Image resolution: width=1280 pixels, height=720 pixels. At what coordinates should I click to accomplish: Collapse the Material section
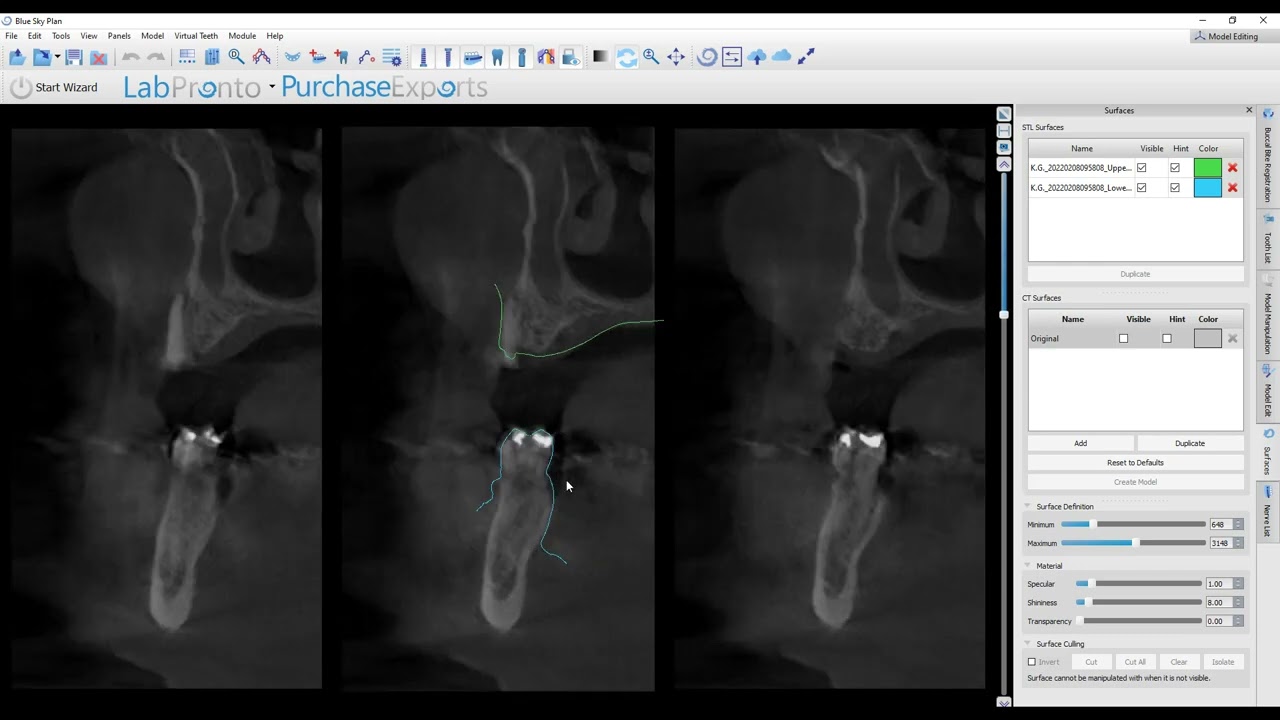1029,566
